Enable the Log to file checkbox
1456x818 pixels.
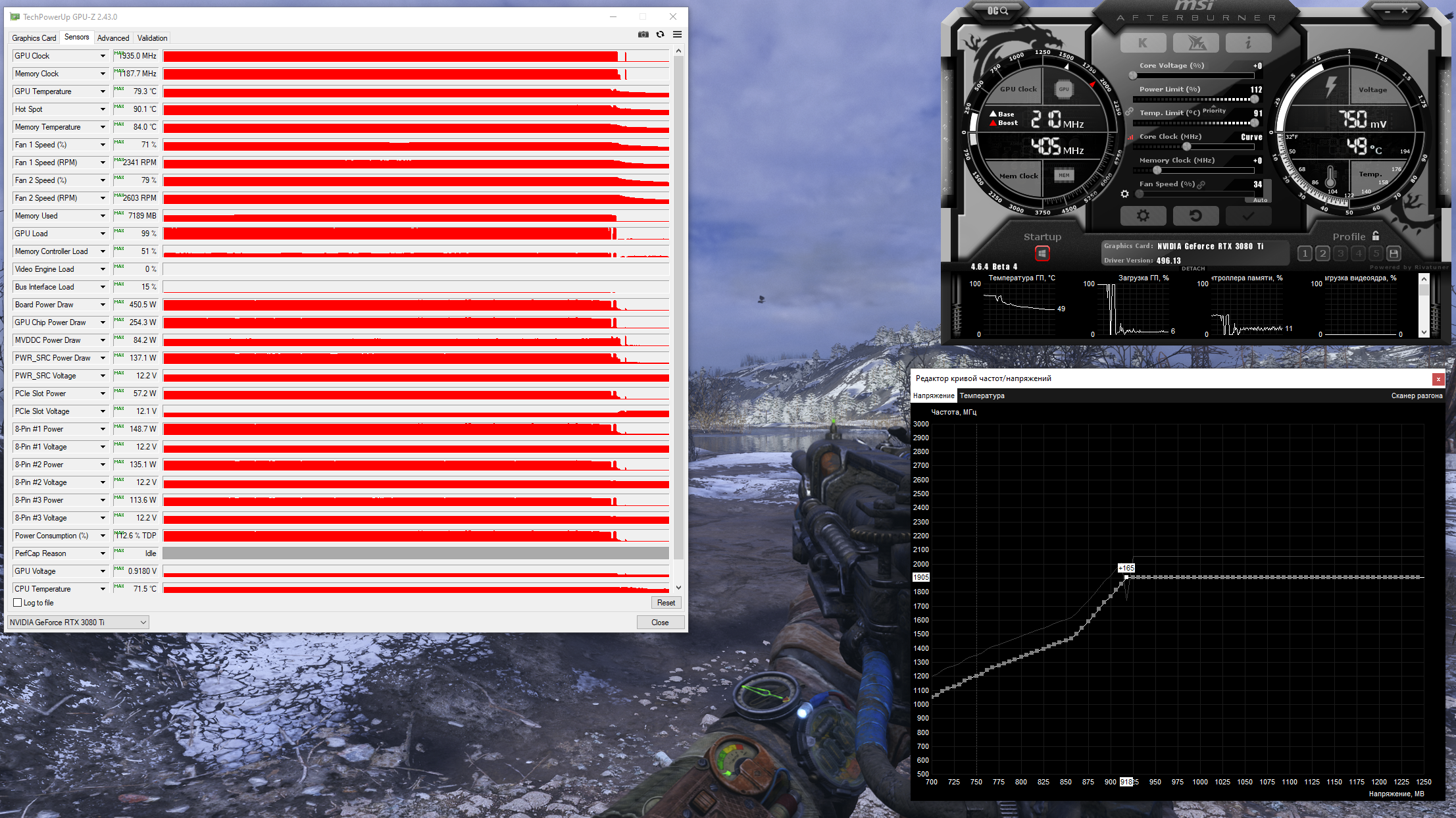(18, 603)
